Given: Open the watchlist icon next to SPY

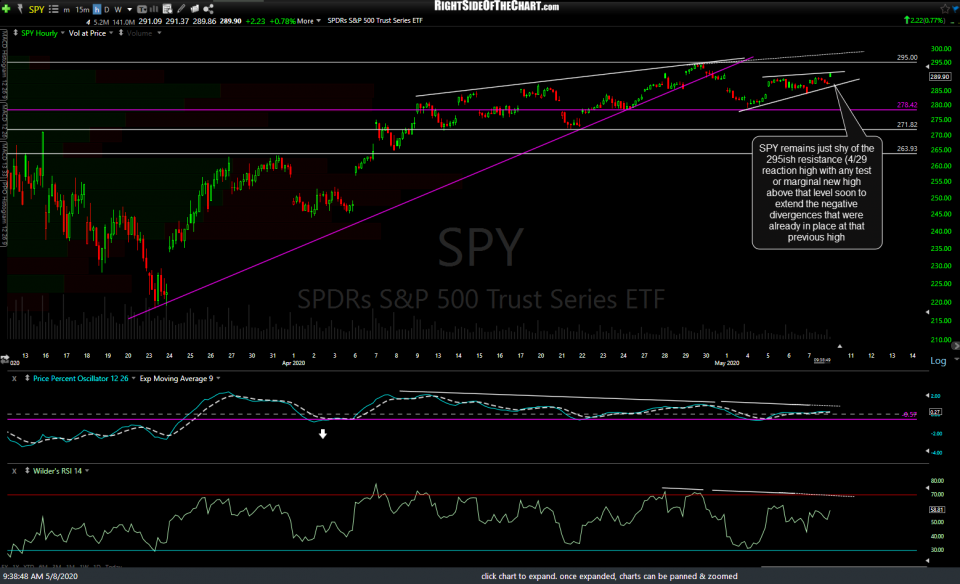Looking at the screenshot, I should (x=52, y=8).
